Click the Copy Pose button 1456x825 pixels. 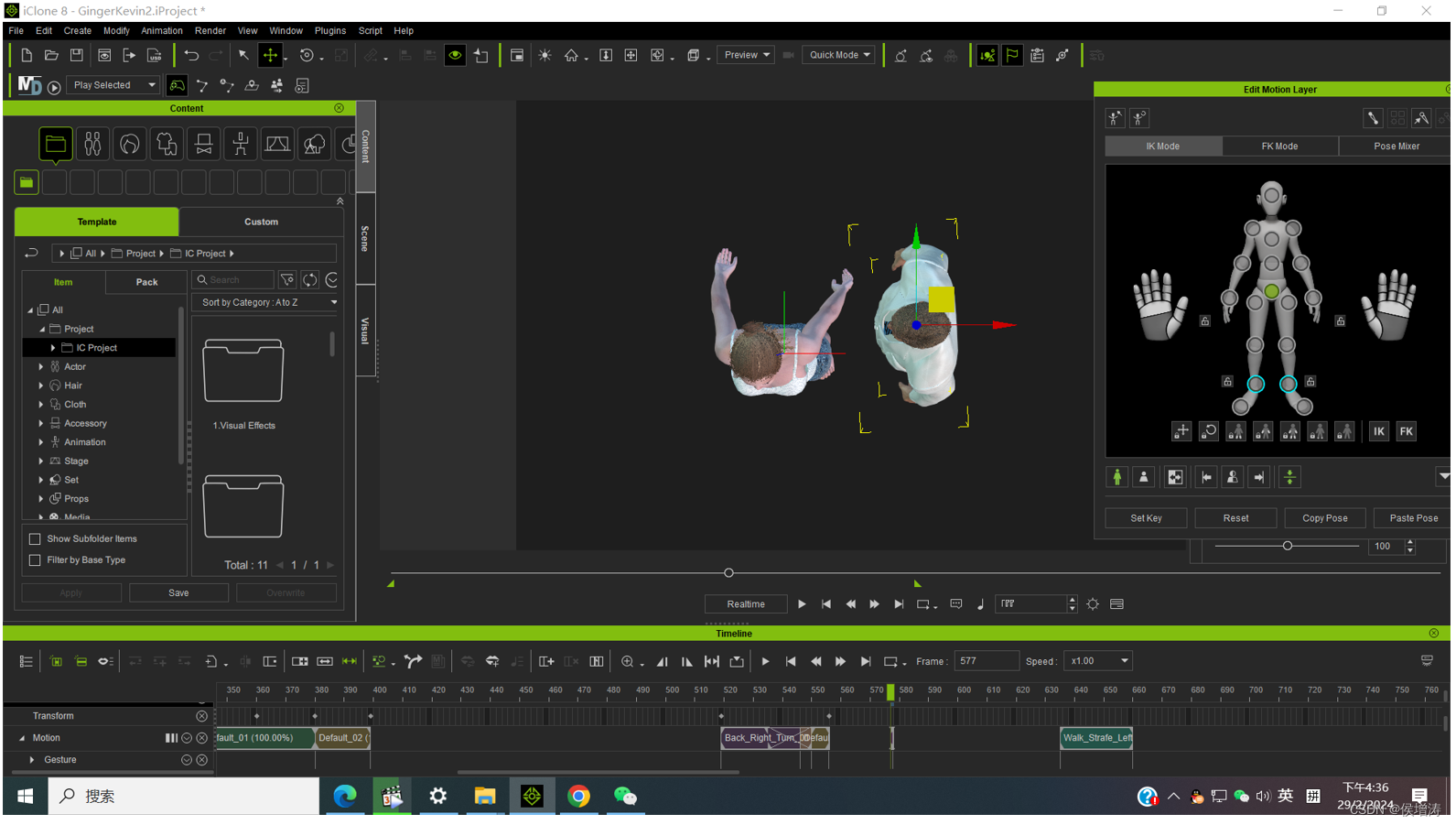tap(1324, 518)
